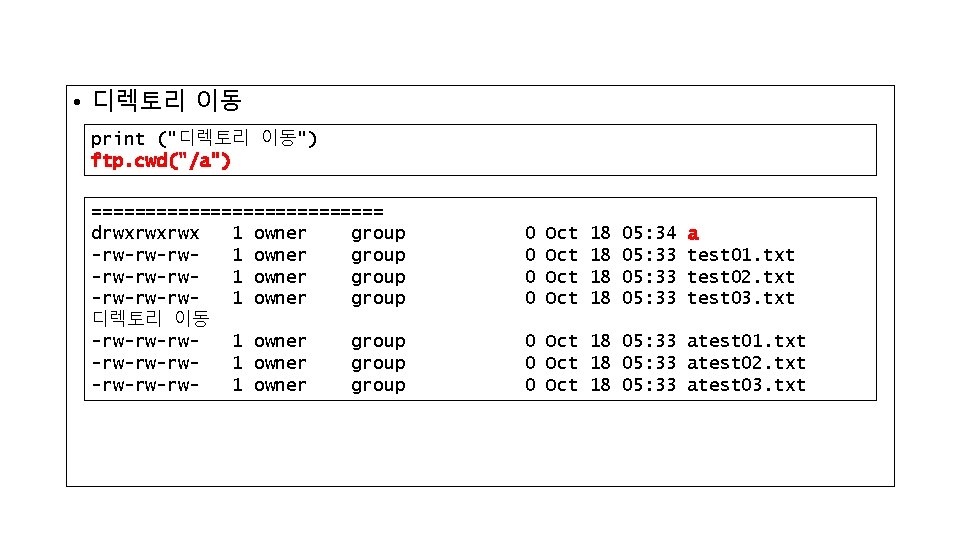Click the permissions of the test01.txt row
The height and width of the screenshot is (540, 960).
[145, 255]
